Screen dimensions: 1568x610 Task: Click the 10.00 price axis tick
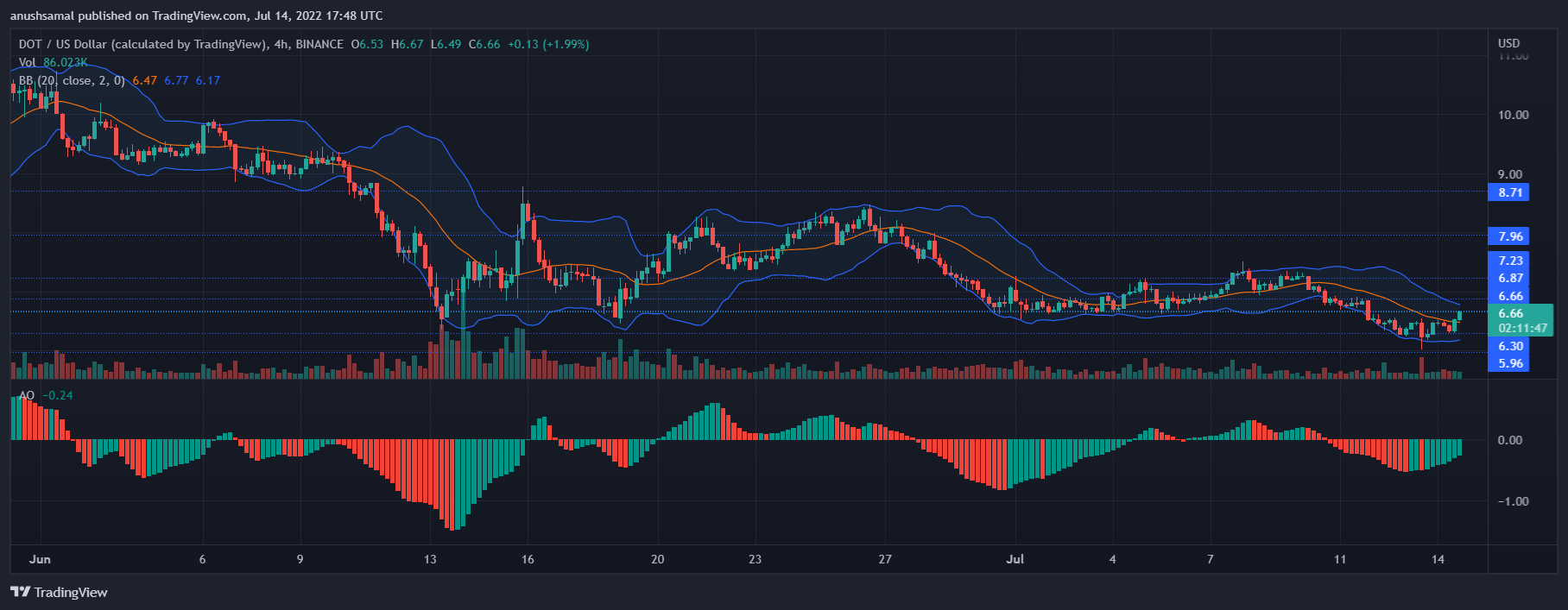[1512, 115]
